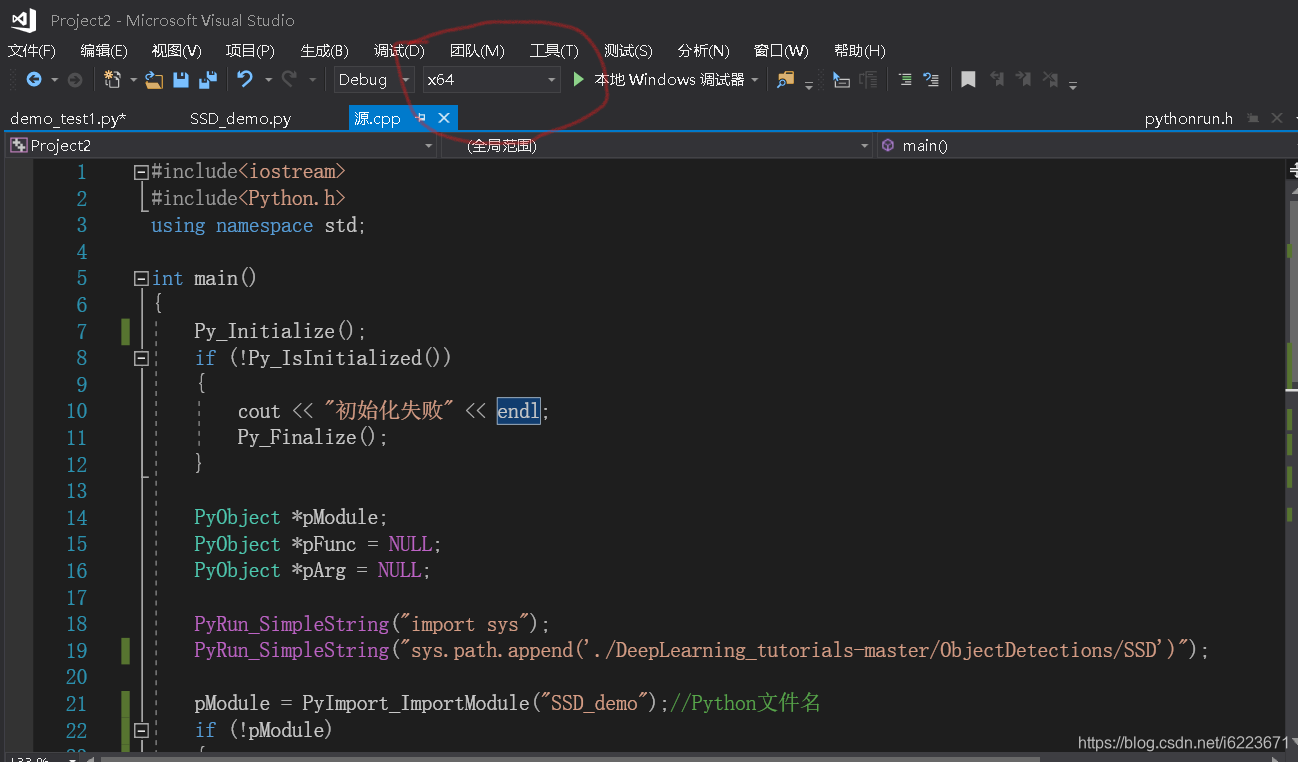This screenshot has height=762, width=1298.
Task: Pin the pythonrun.h tab
Action: click(x=1253, y=118)
